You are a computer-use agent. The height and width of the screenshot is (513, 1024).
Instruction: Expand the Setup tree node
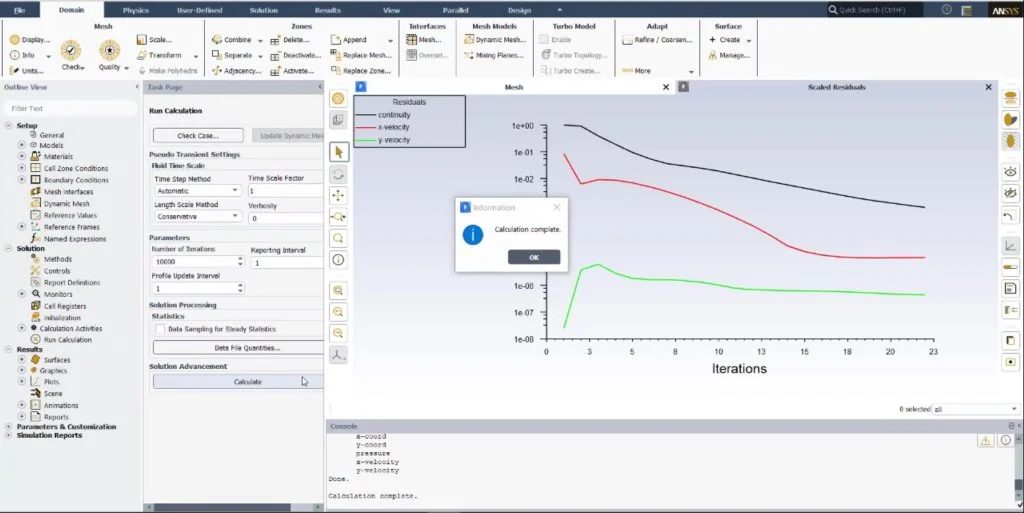tap(8, 125)
